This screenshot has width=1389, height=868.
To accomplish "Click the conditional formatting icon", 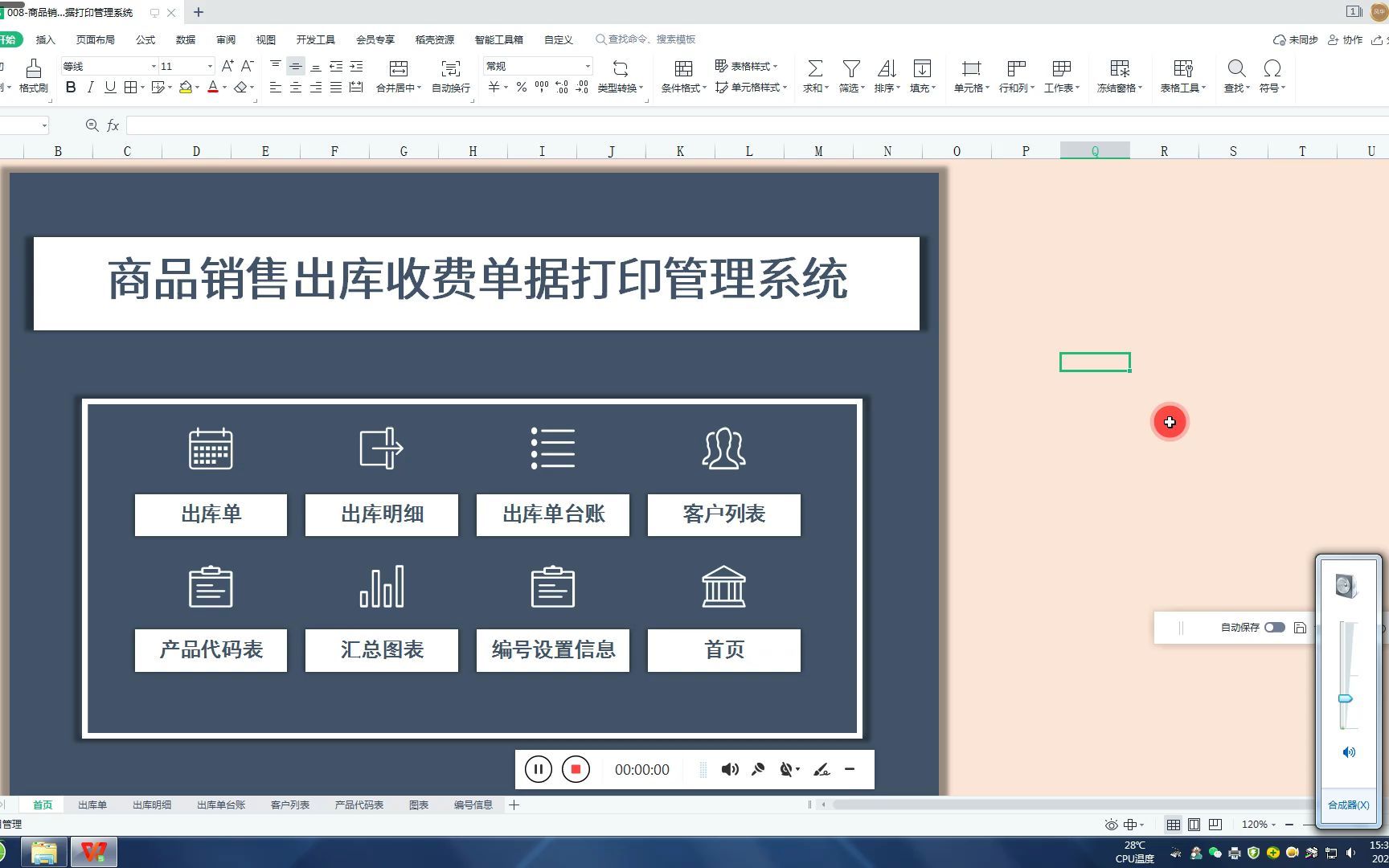I will tap(683, 68).
